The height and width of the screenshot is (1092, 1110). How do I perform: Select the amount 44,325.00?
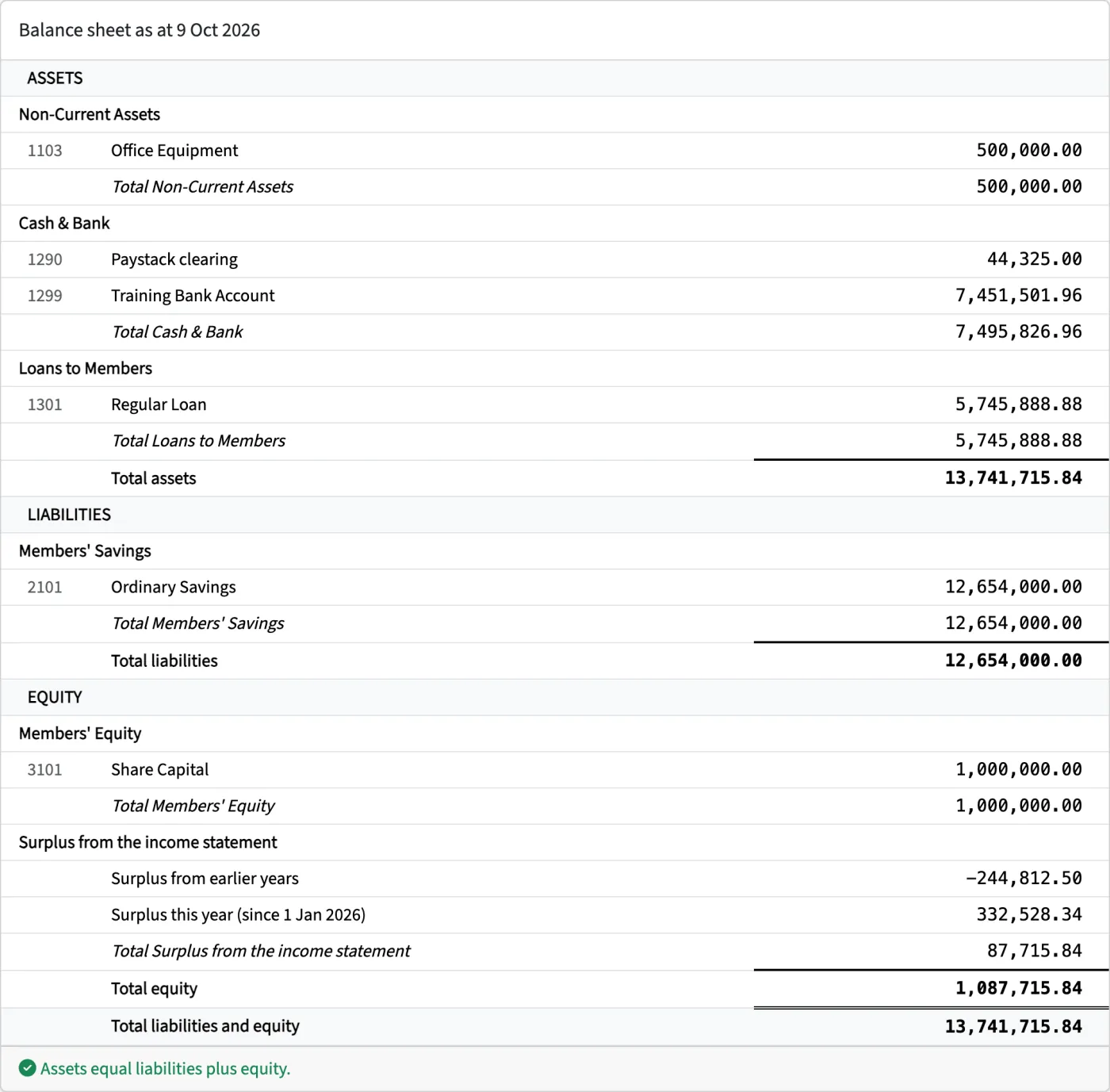click(1035, 259)
